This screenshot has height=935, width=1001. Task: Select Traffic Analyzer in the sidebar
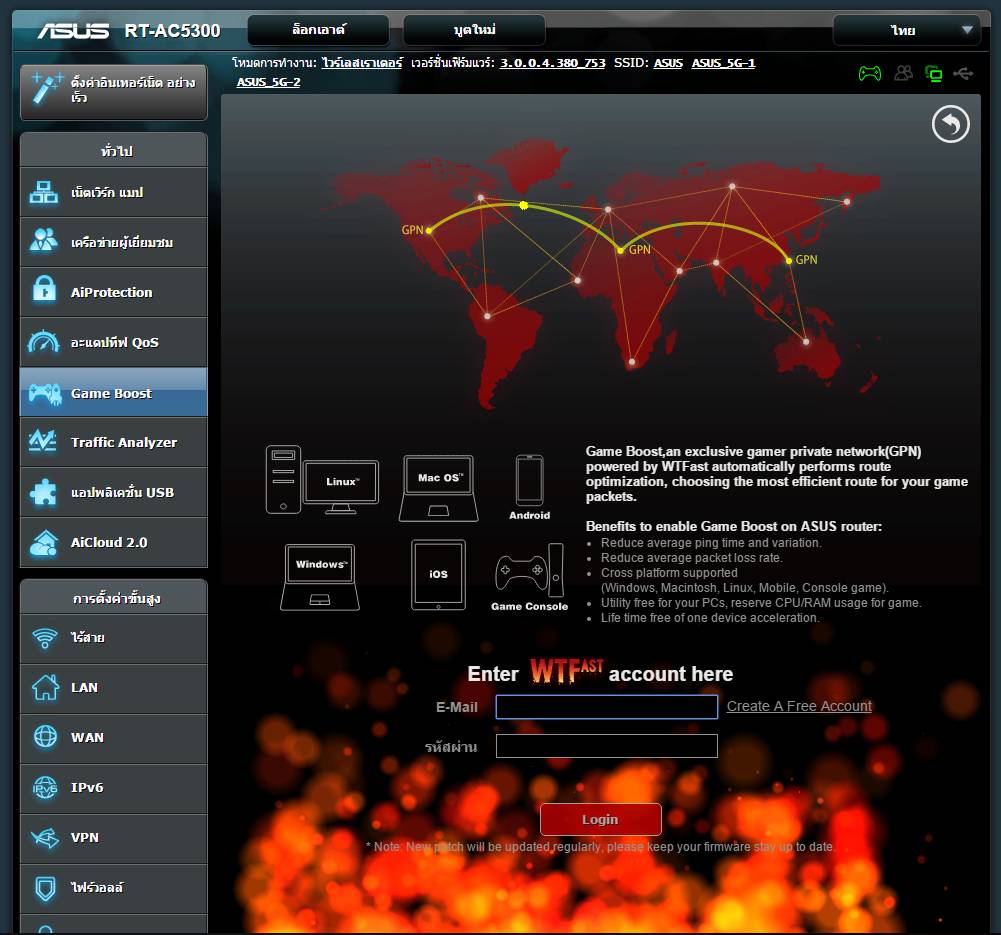tap(114, 442)
